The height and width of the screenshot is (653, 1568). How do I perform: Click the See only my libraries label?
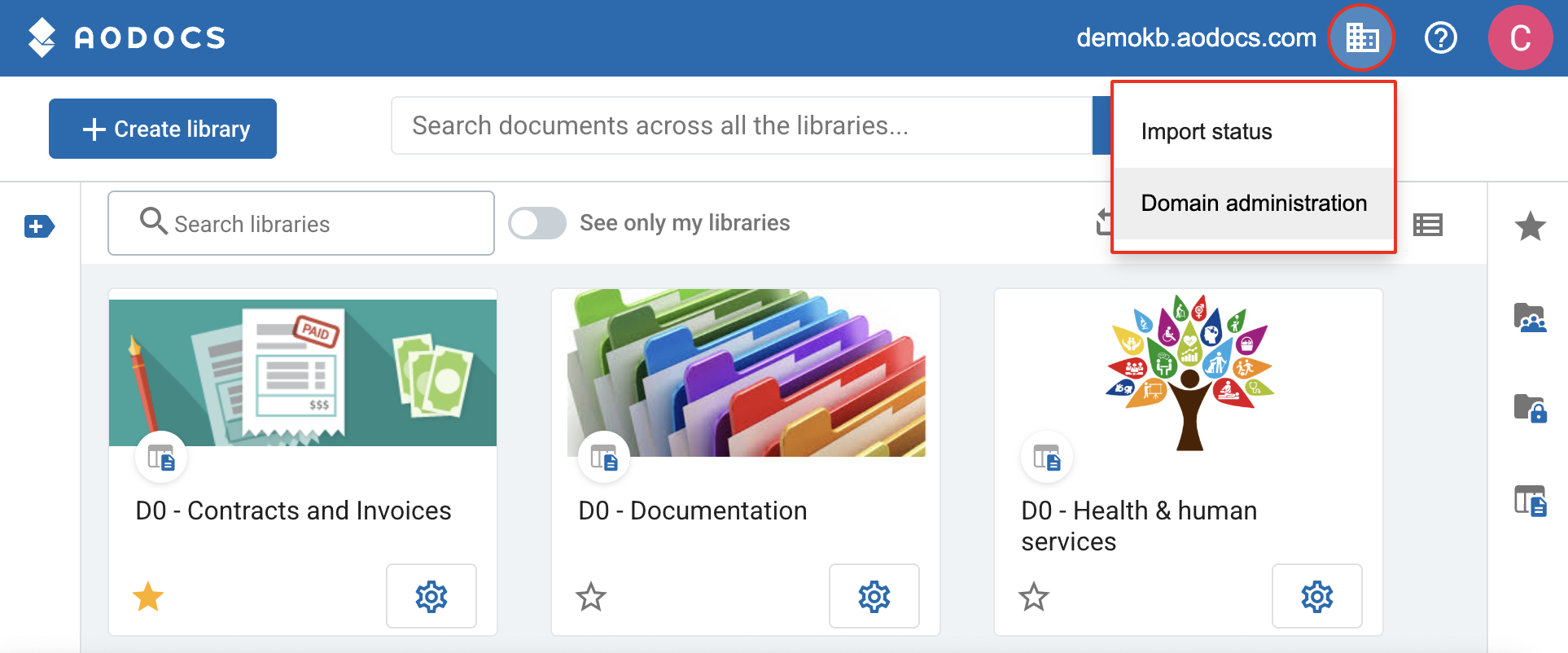coord(685,223)
